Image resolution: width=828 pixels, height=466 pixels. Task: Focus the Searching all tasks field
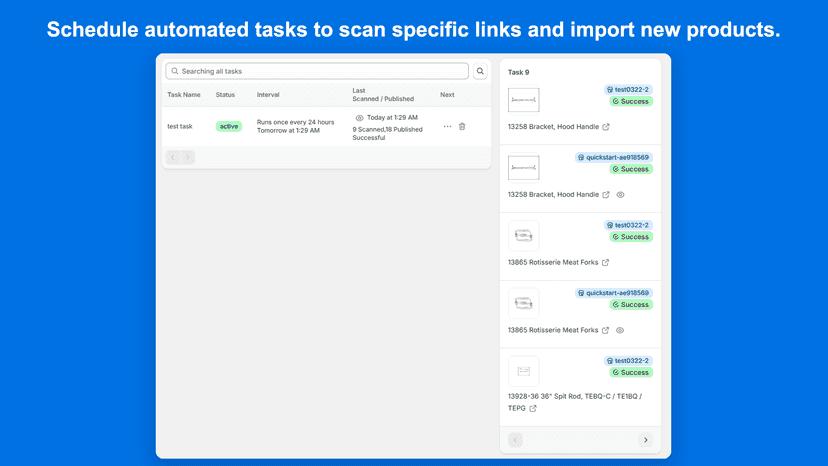[x=317, y=71]
